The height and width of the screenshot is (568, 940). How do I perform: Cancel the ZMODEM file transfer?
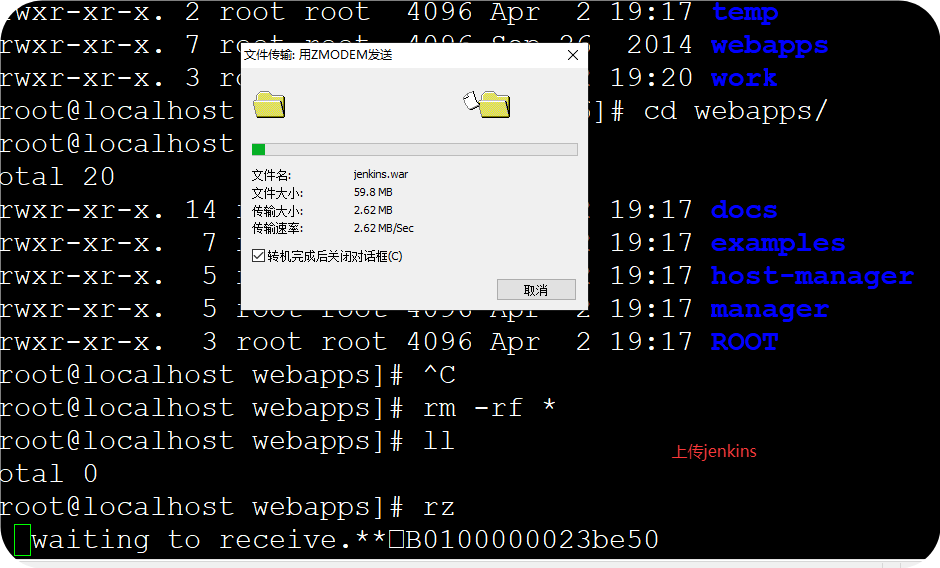536,290
